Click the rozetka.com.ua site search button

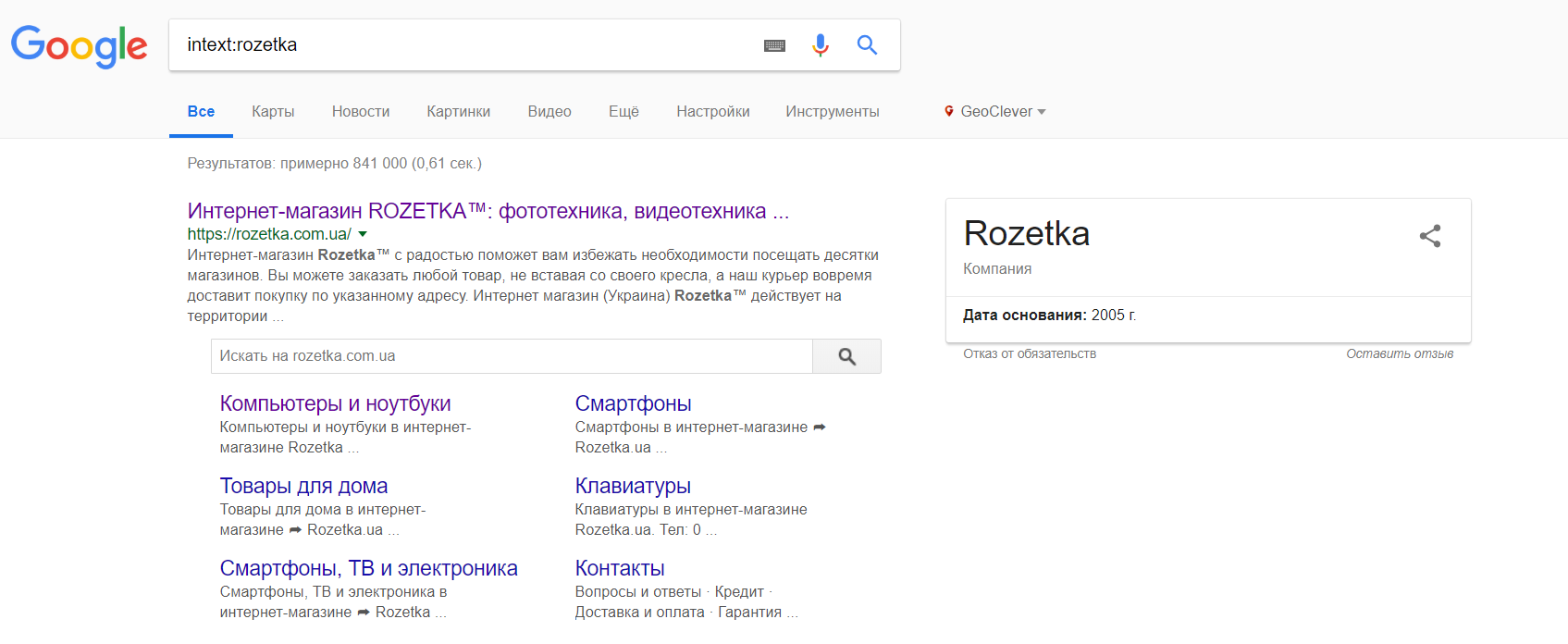pos(846,356)
